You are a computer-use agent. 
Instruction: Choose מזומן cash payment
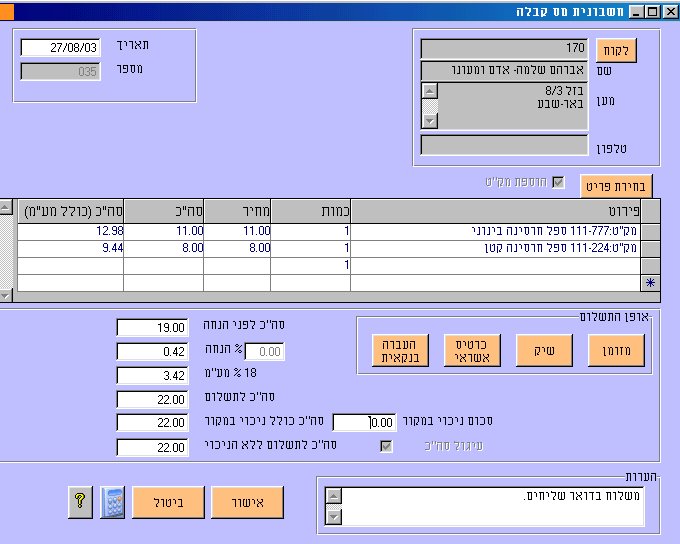tap(616, 351)
